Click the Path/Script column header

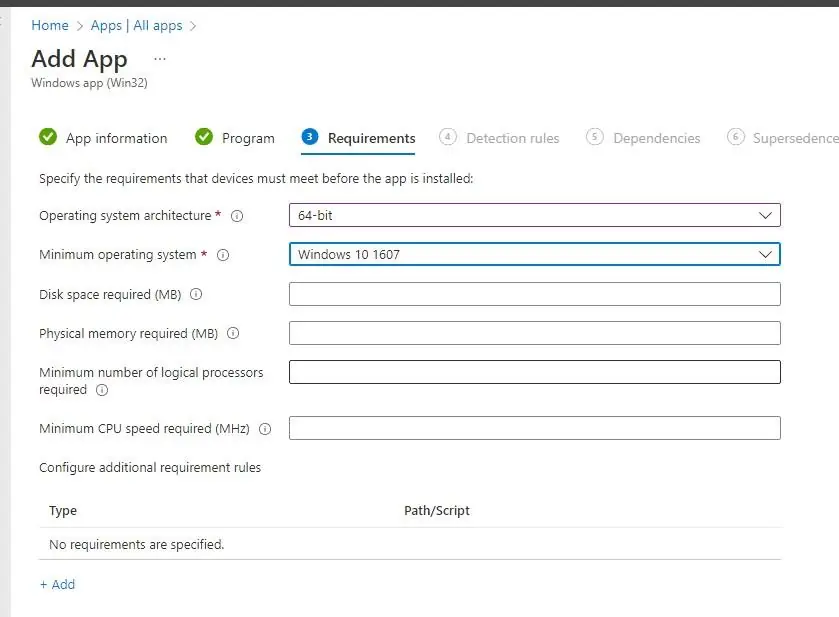click(x=437, y=511)
